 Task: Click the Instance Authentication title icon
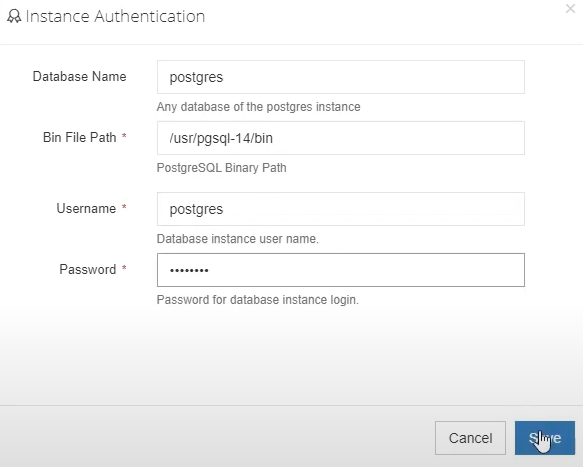(14, 16)
